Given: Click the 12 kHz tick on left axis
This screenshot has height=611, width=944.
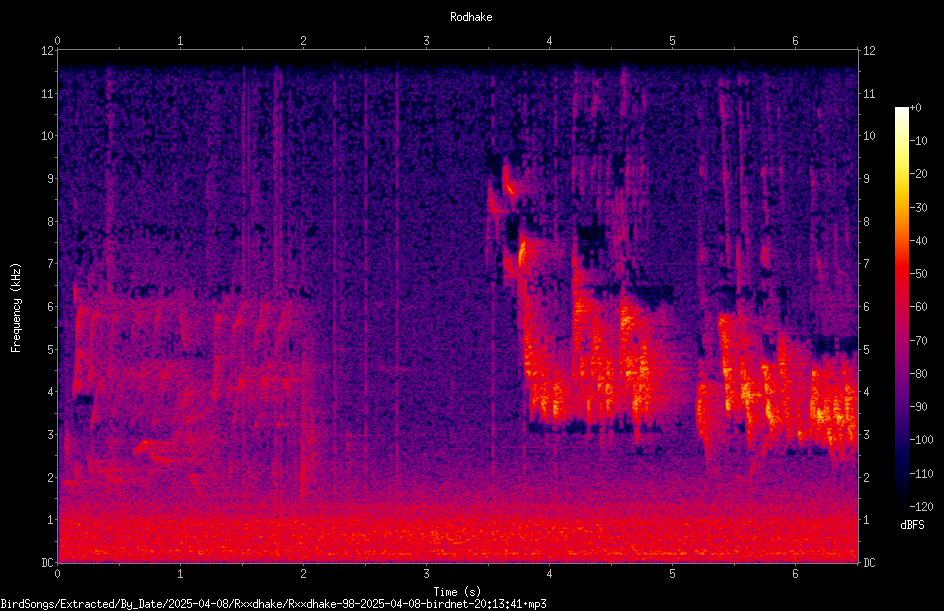Looking at the screenshot, I should 48,51.
